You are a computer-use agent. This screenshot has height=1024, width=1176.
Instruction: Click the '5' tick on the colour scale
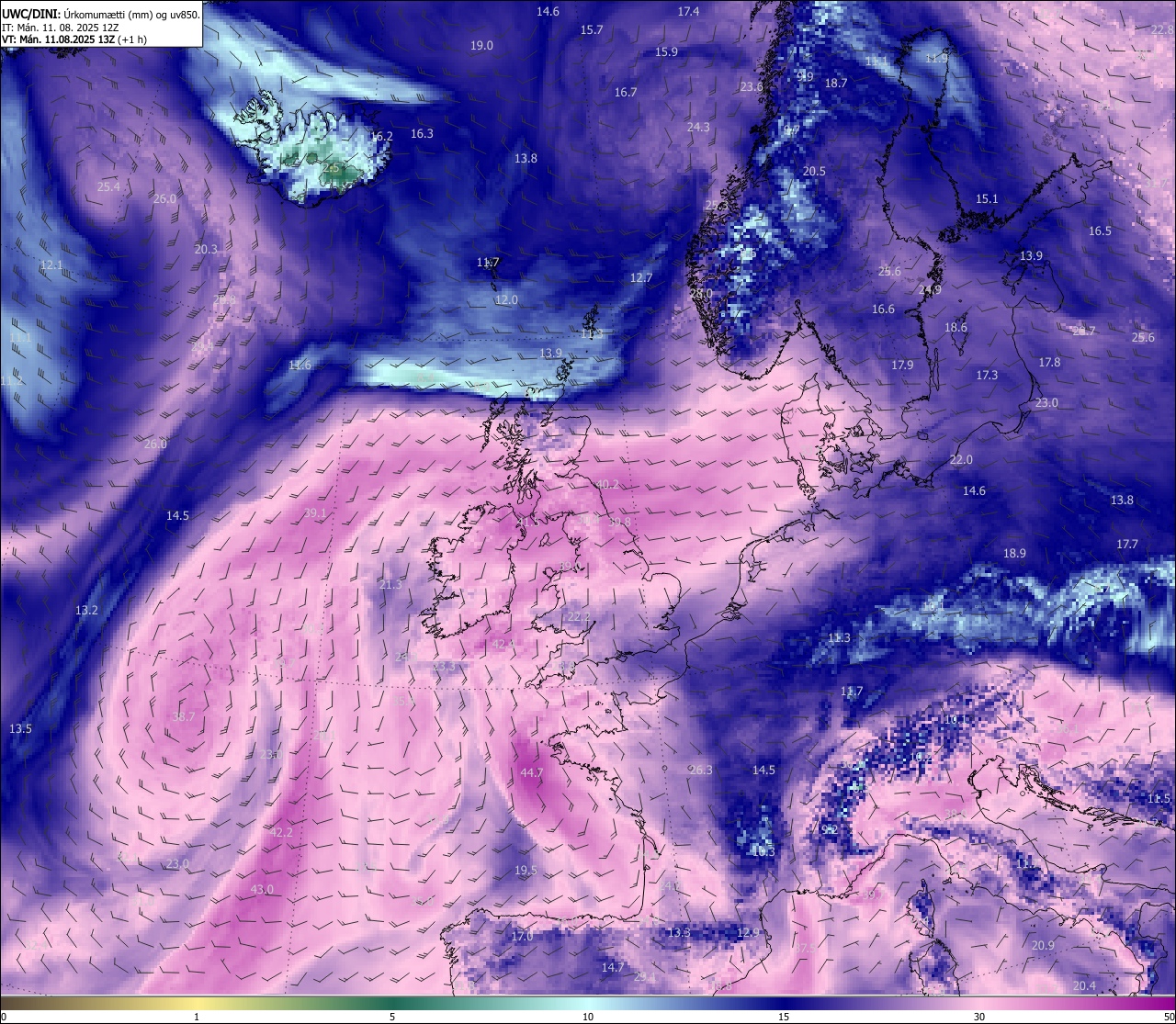[x=392, y=1017]
